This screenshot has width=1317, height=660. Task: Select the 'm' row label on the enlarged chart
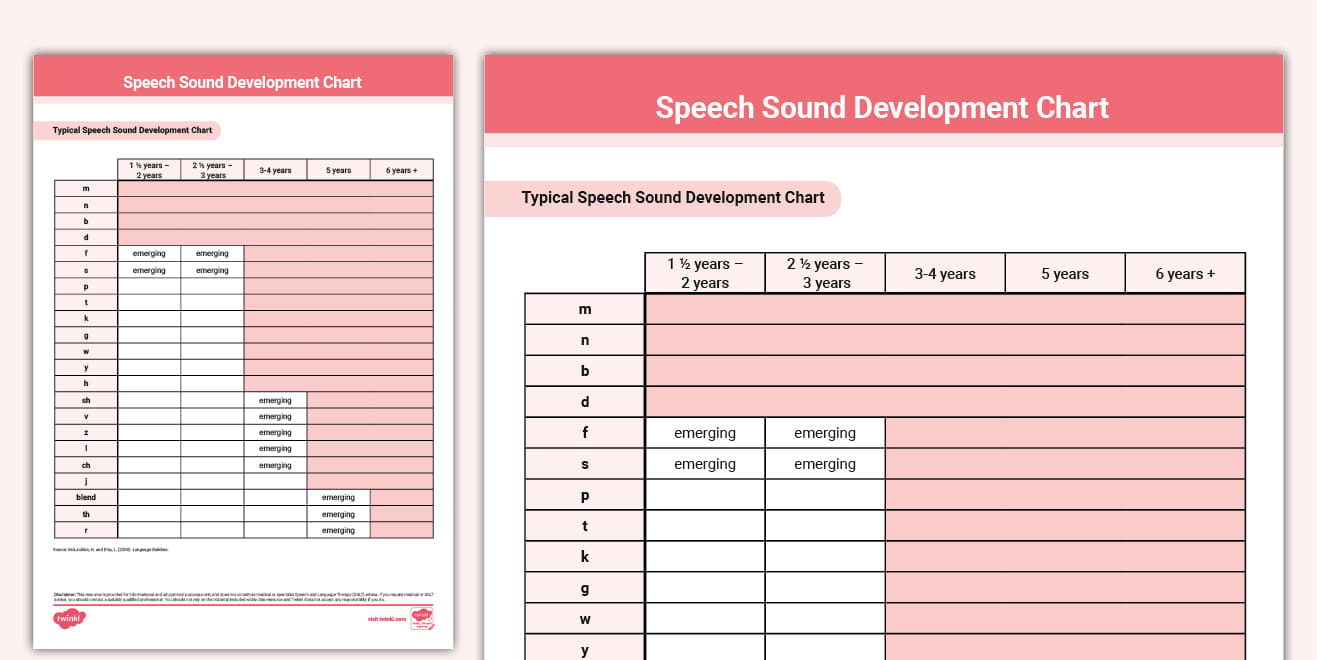coord(583,308)
